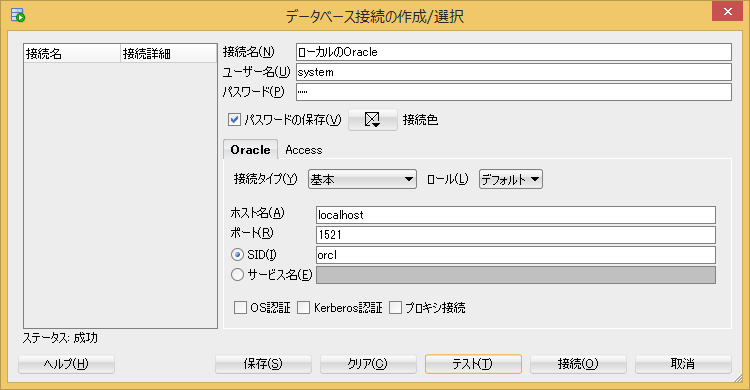The width and height of the screenshot is (750, 390).
Task: Enable the Kerberos認証 checkbox
Action: pyautogui.click(x=303, y=307)
